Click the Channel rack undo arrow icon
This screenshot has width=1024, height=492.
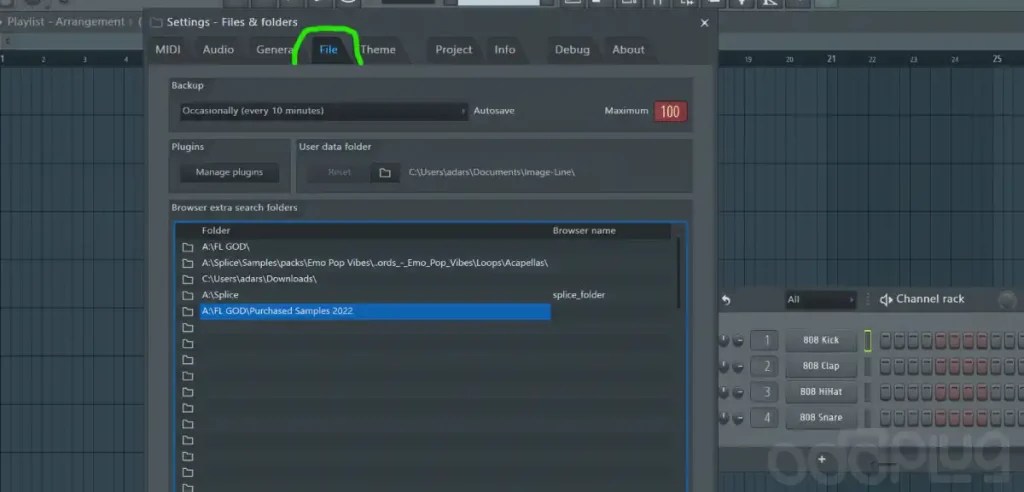click(726, 300)
